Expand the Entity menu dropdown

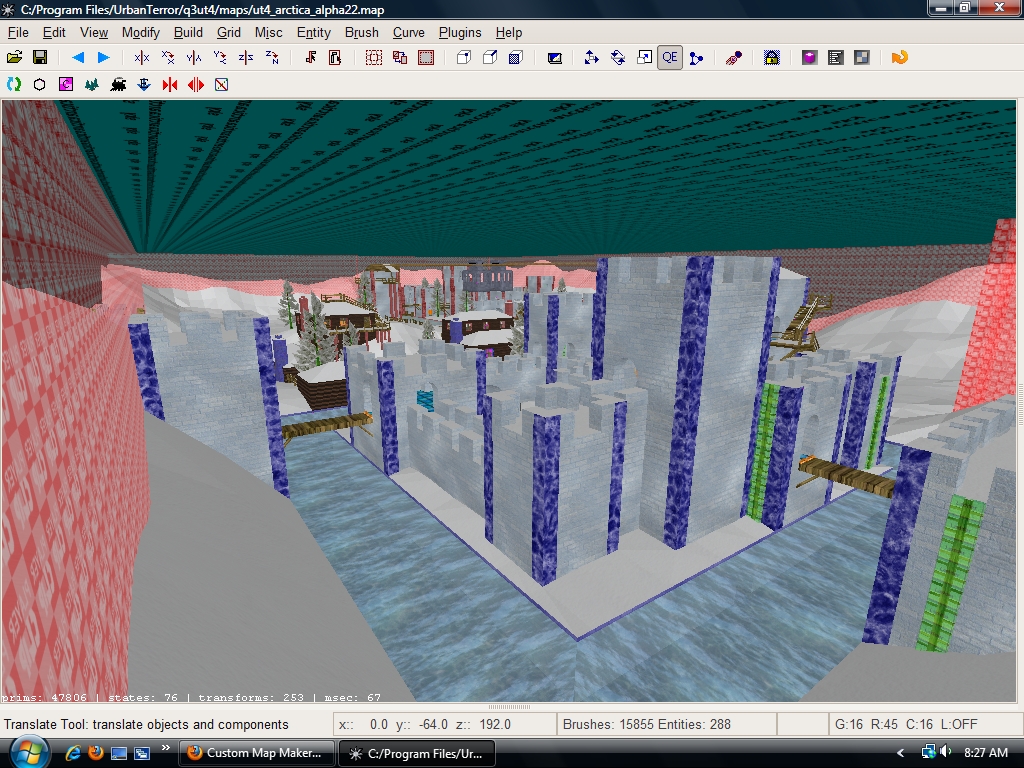313,32
